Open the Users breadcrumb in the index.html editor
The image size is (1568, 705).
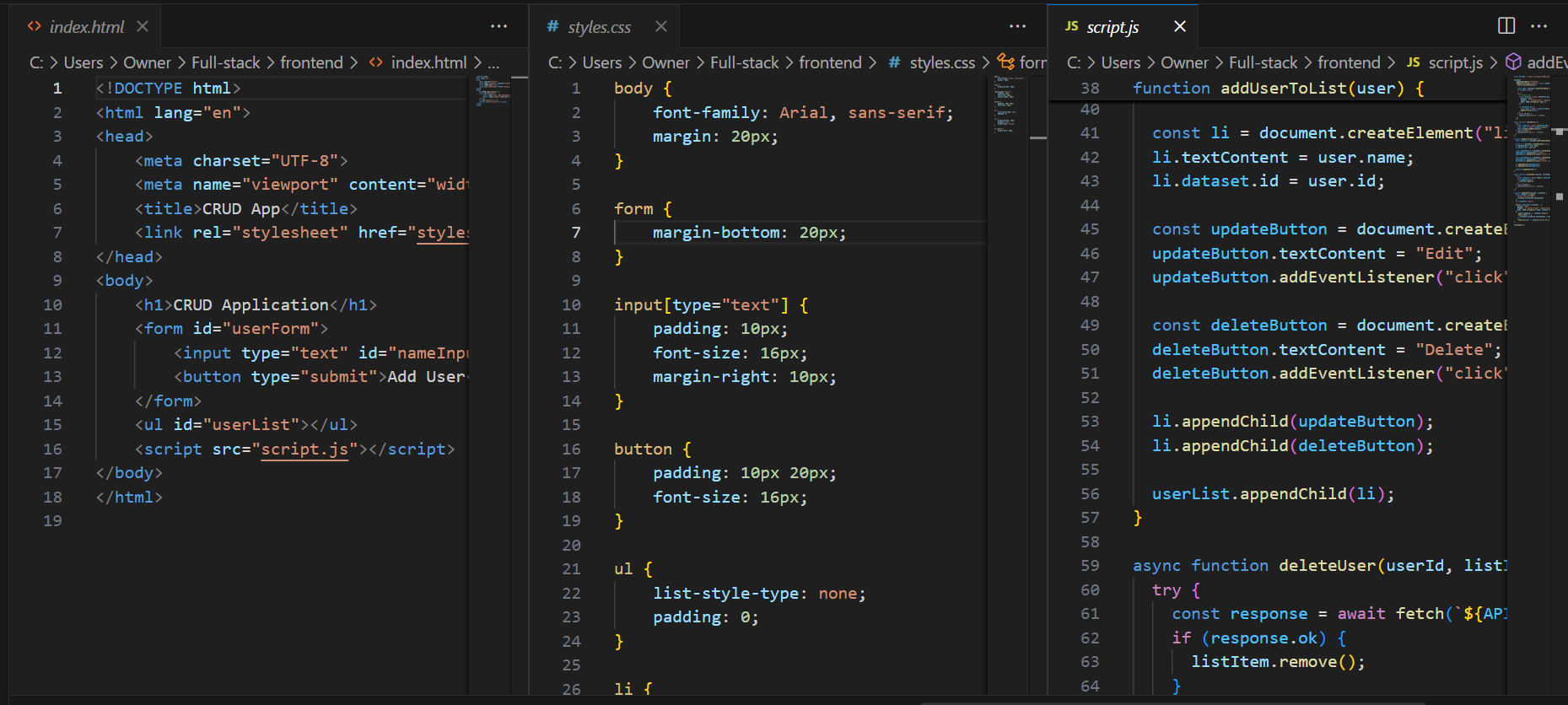coord(84,62)
